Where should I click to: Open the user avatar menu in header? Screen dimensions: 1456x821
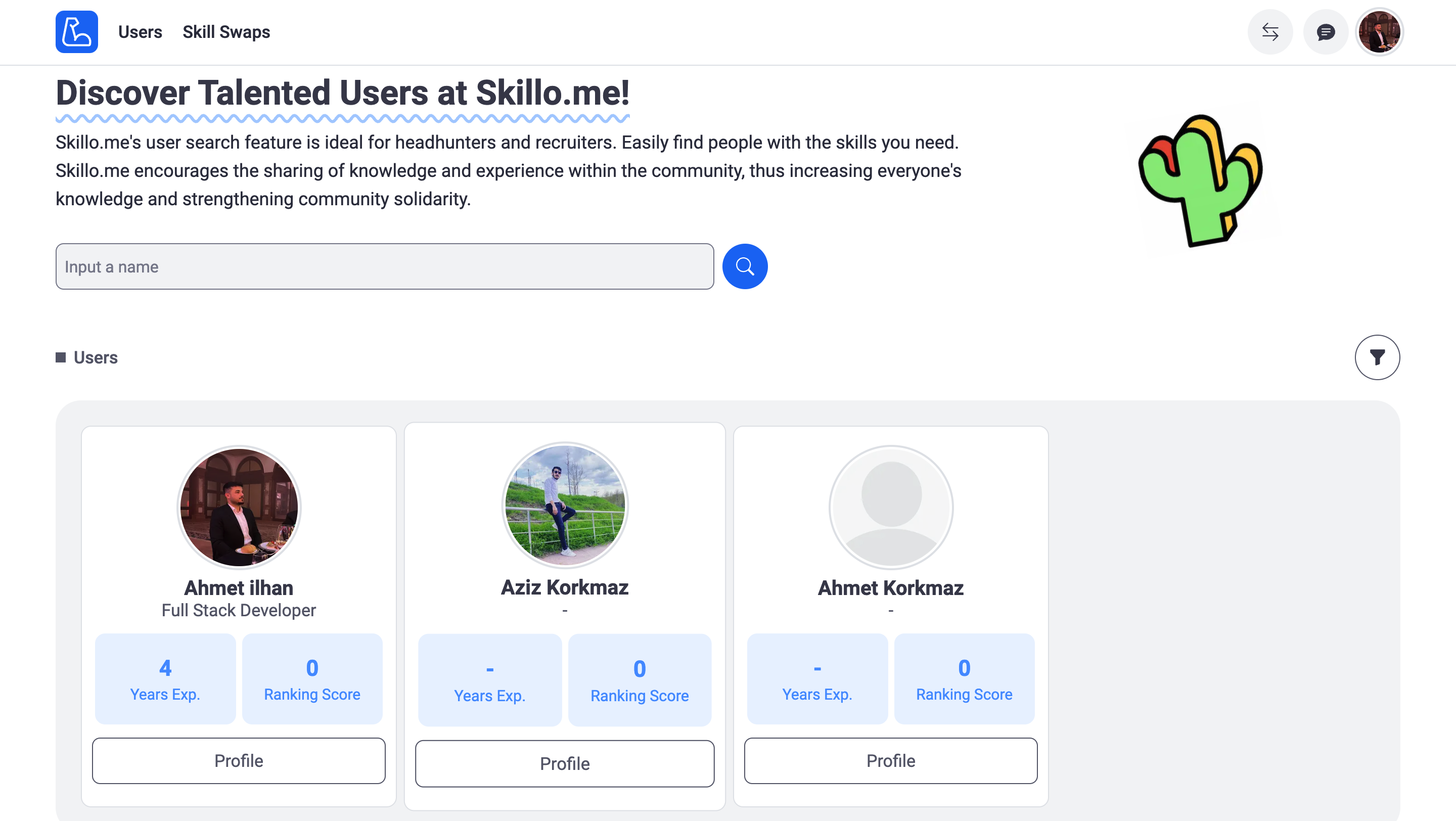(x=1379, y=32)
